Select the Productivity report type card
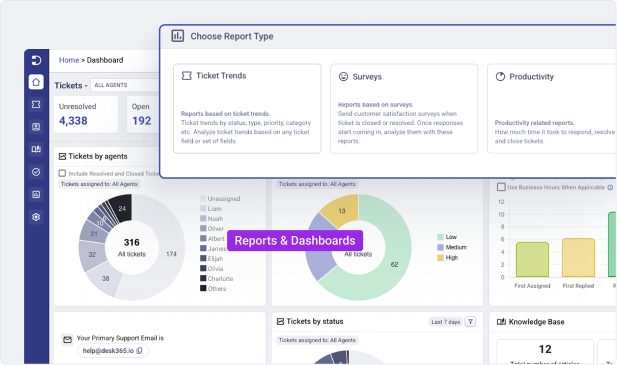The width and height of the screenshot is (617, 365). pos(552,109)
